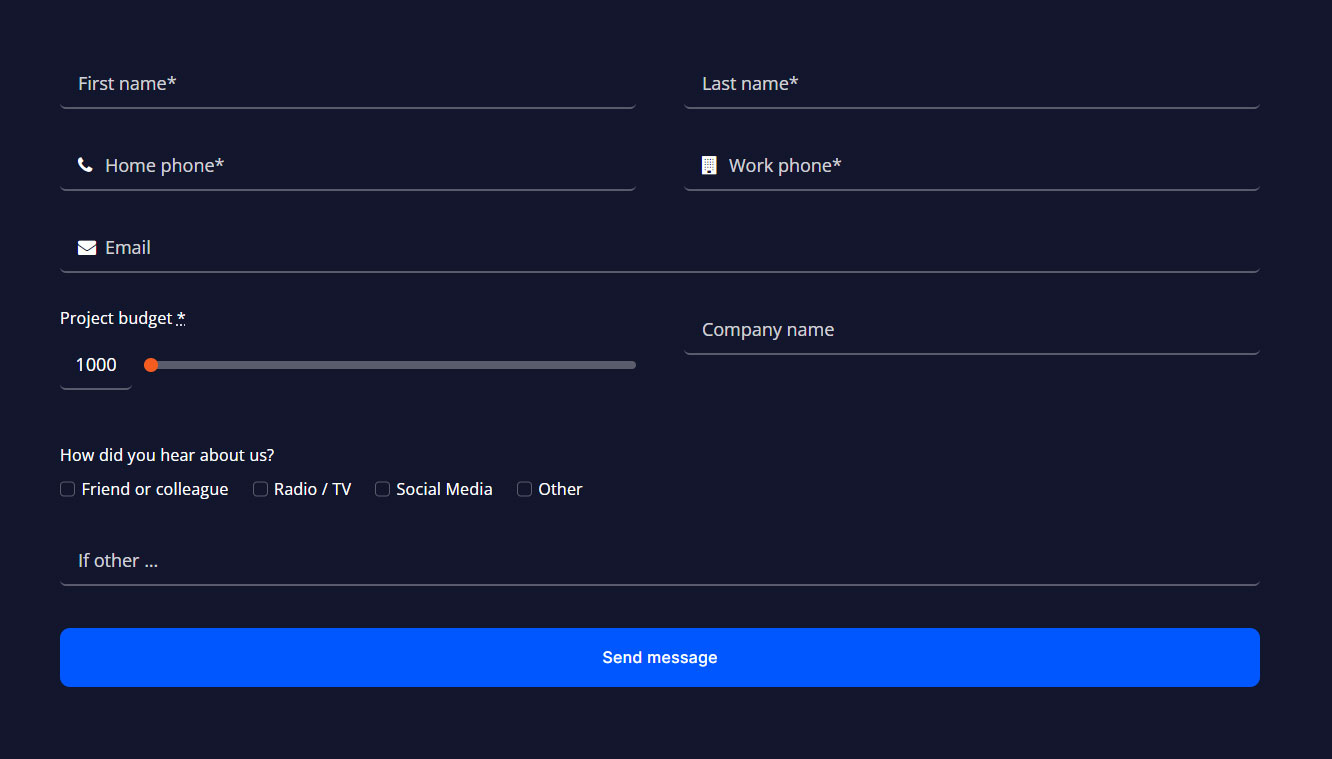This screenshot has height=759, width=1332.
Task: Click the Project budget label asterisk
Action: click(x=181, y=318)
